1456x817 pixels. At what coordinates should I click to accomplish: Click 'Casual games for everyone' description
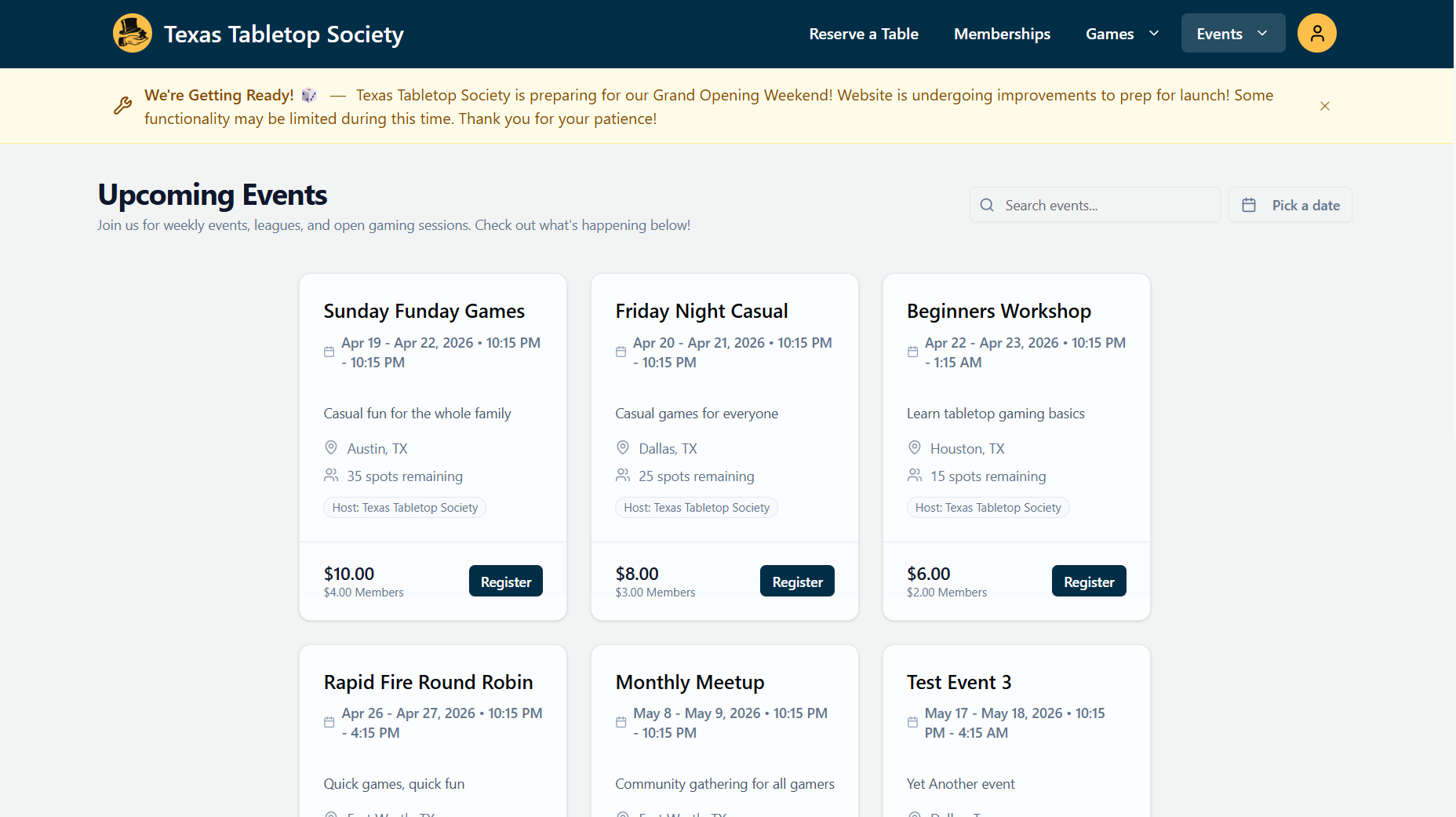click(697, 414)
